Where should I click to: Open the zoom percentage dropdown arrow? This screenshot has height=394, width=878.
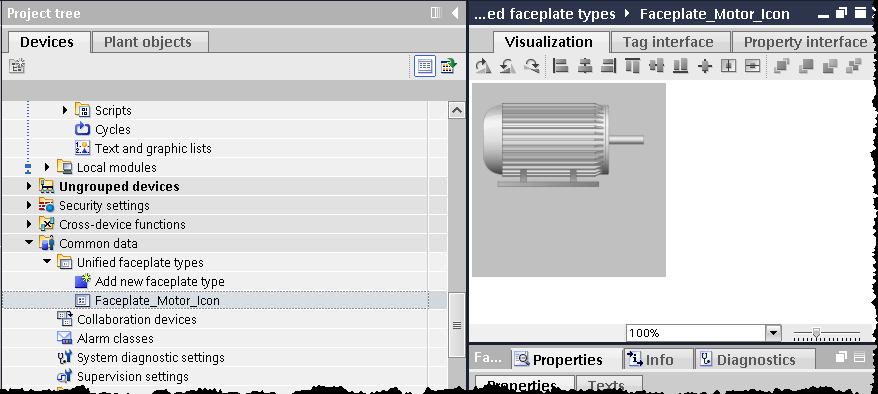pyautogui.click(x=773, y=333)
